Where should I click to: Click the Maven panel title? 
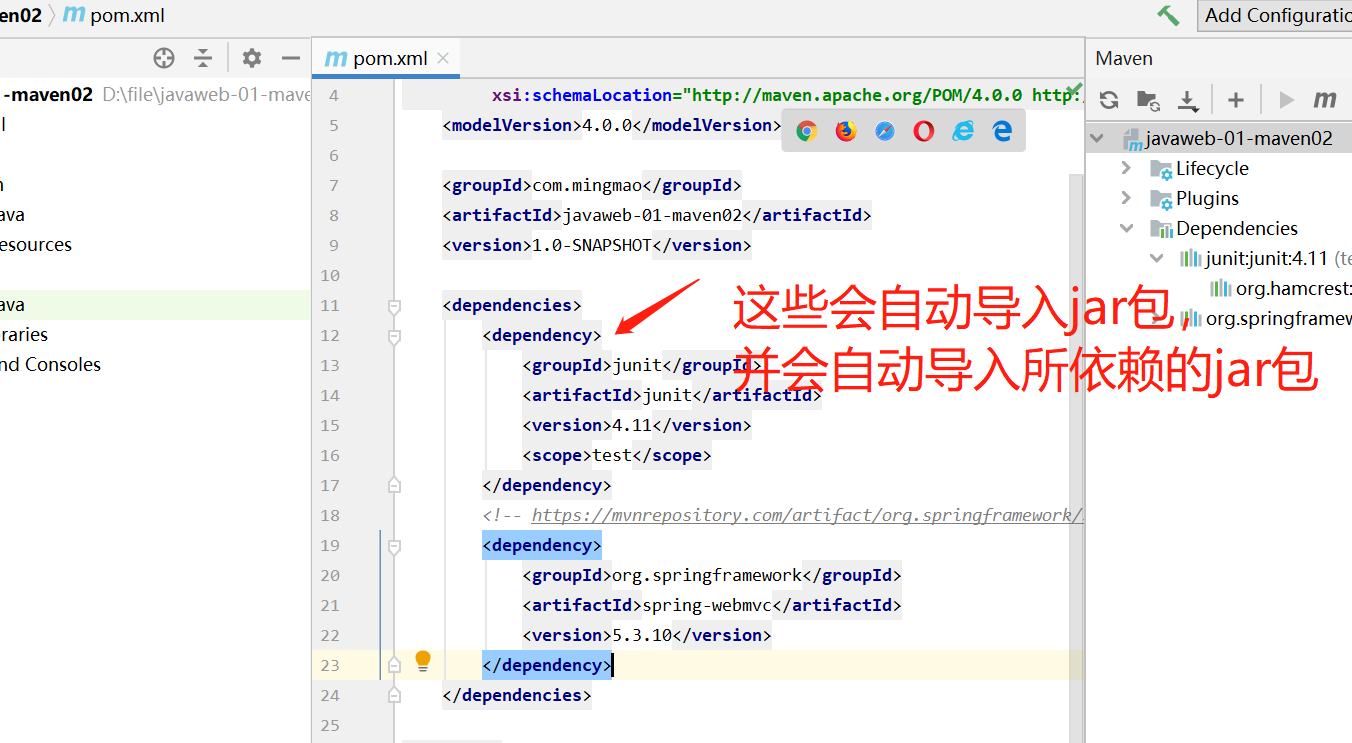click(x=1124, y=58)
